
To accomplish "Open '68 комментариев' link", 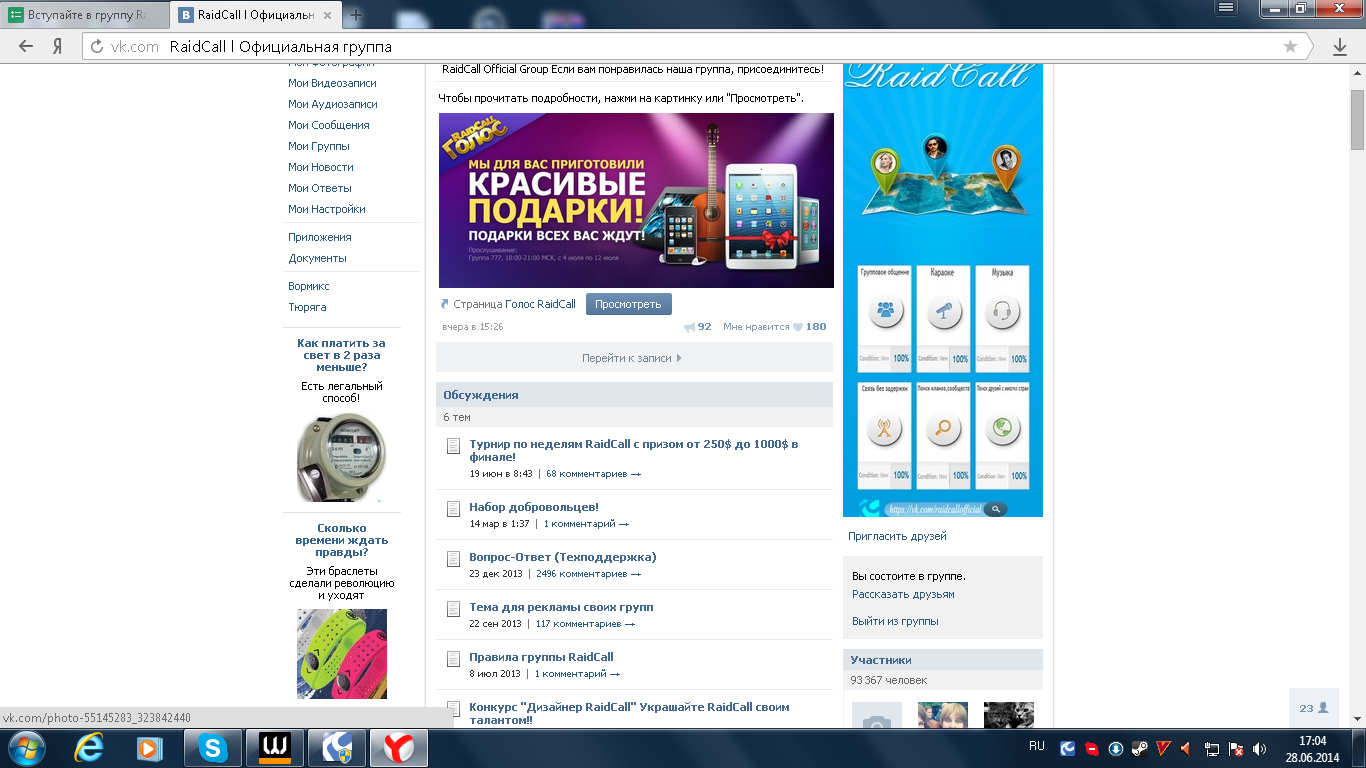I will tap(593, 474).
